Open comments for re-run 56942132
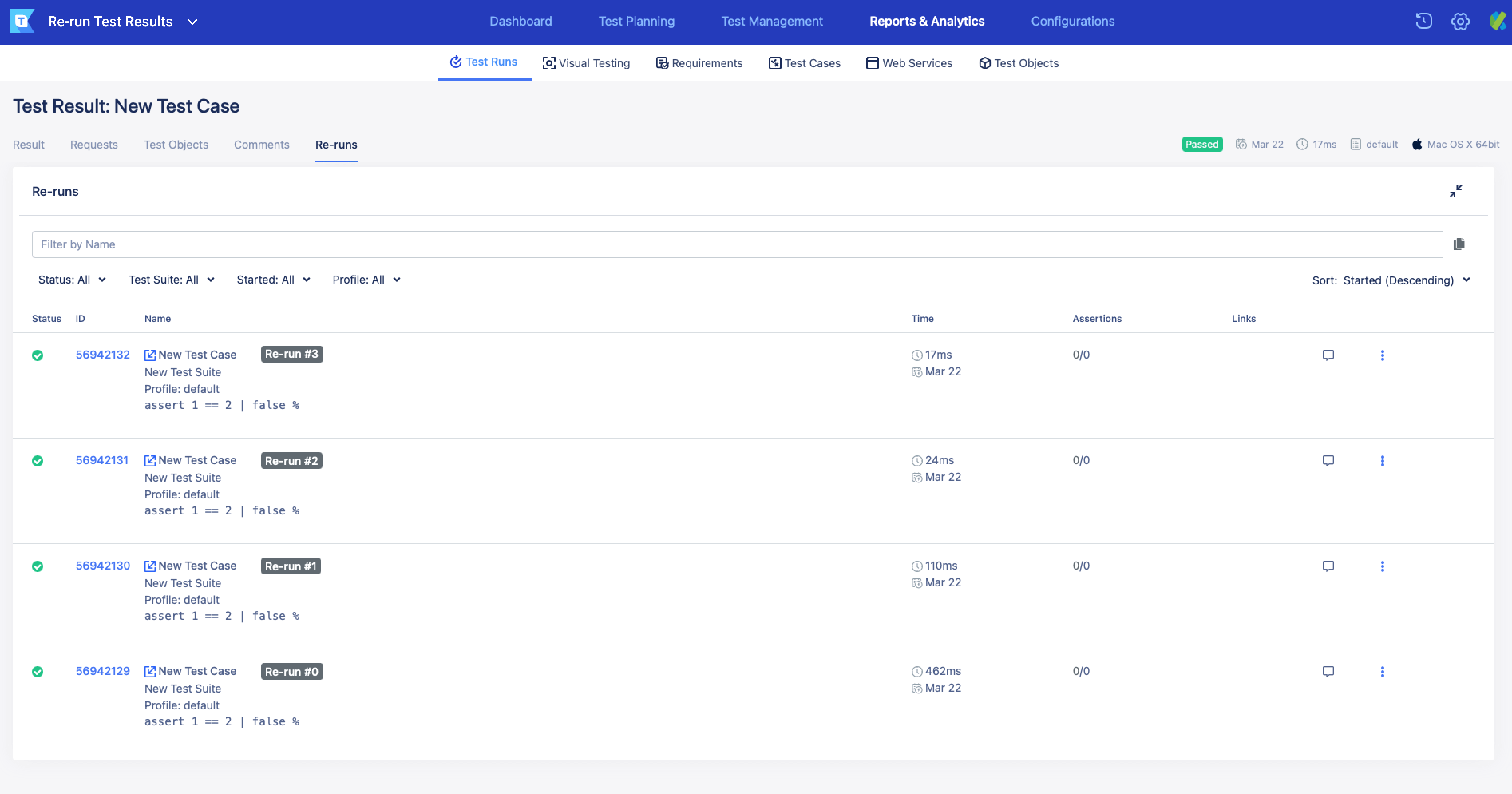1512x794 pixels. 1328,355
